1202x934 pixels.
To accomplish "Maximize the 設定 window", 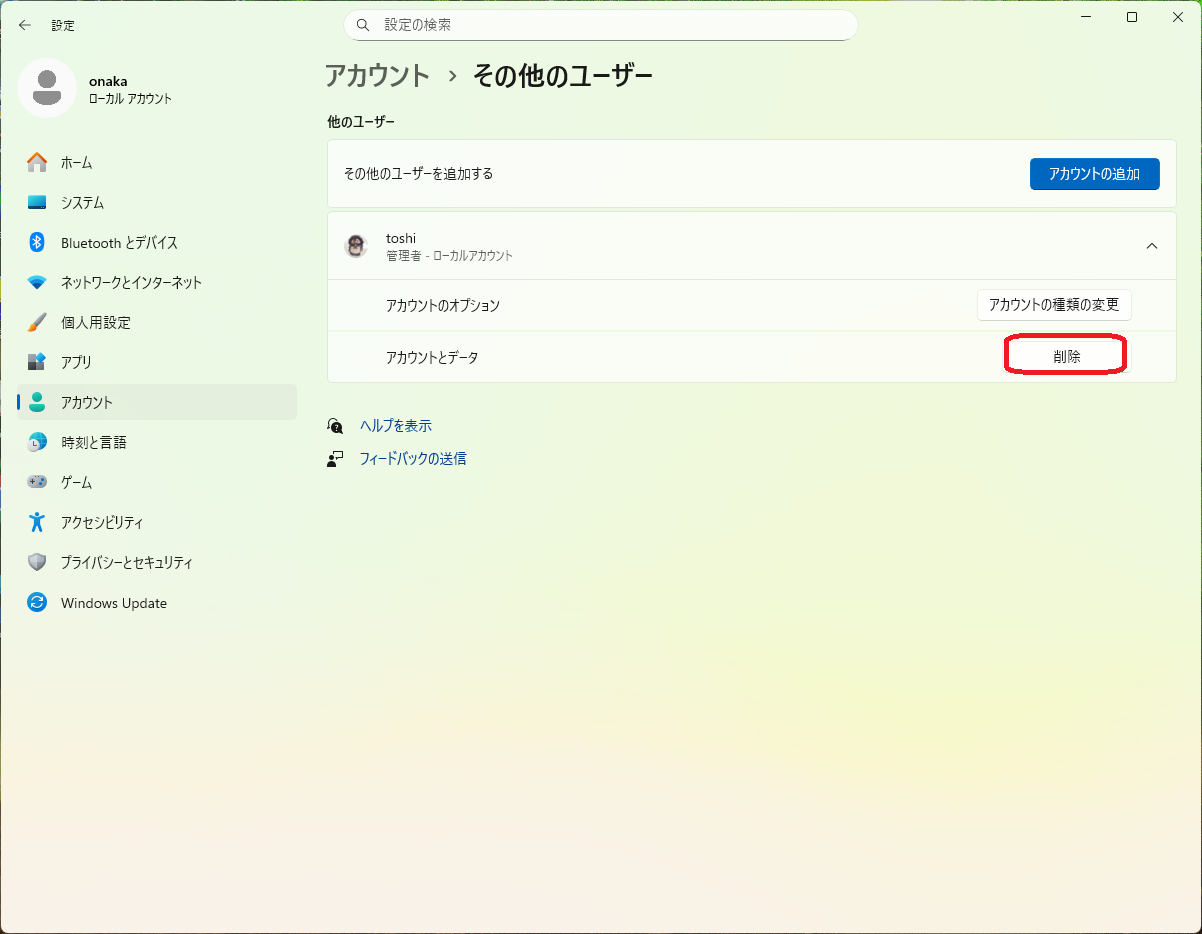I will (1132, 17).
